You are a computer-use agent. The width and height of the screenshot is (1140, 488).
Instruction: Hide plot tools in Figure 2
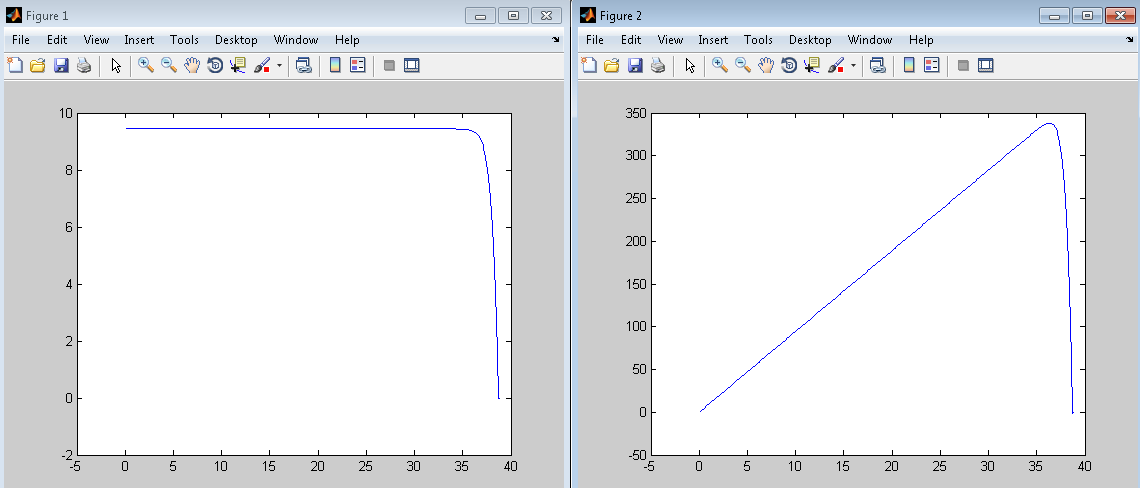pyautogui.click(x=963, y=66)
